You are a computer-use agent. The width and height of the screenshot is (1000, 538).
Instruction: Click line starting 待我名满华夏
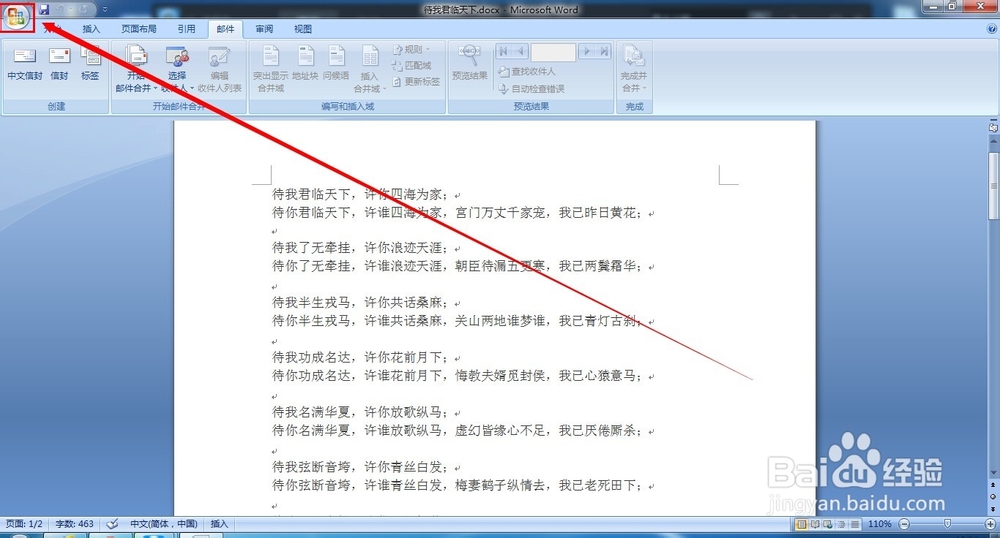click(361, 412)
